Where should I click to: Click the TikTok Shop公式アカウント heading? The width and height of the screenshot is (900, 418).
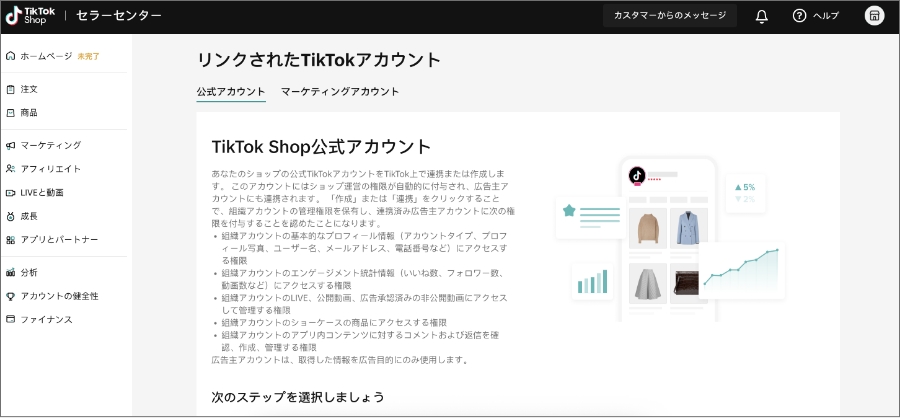[x=321, y=146]
